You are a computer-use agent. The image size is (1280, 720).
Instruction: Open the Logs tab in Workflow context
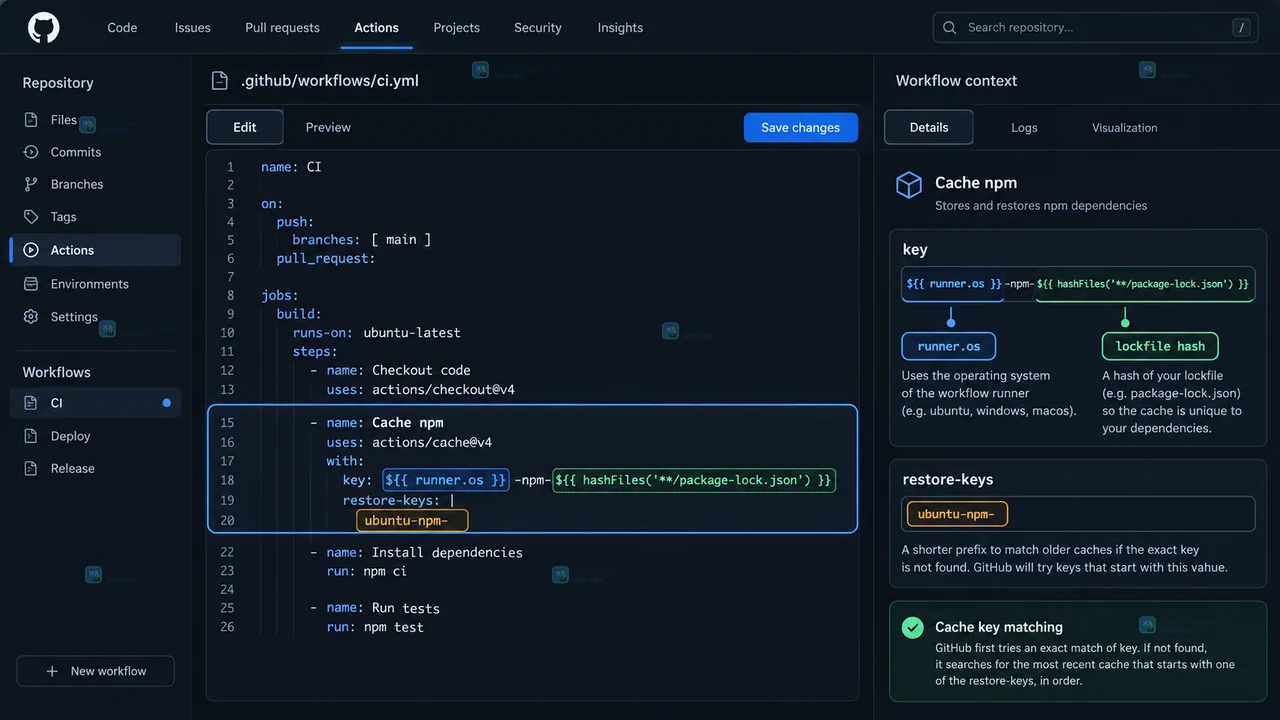(1024, 128)
